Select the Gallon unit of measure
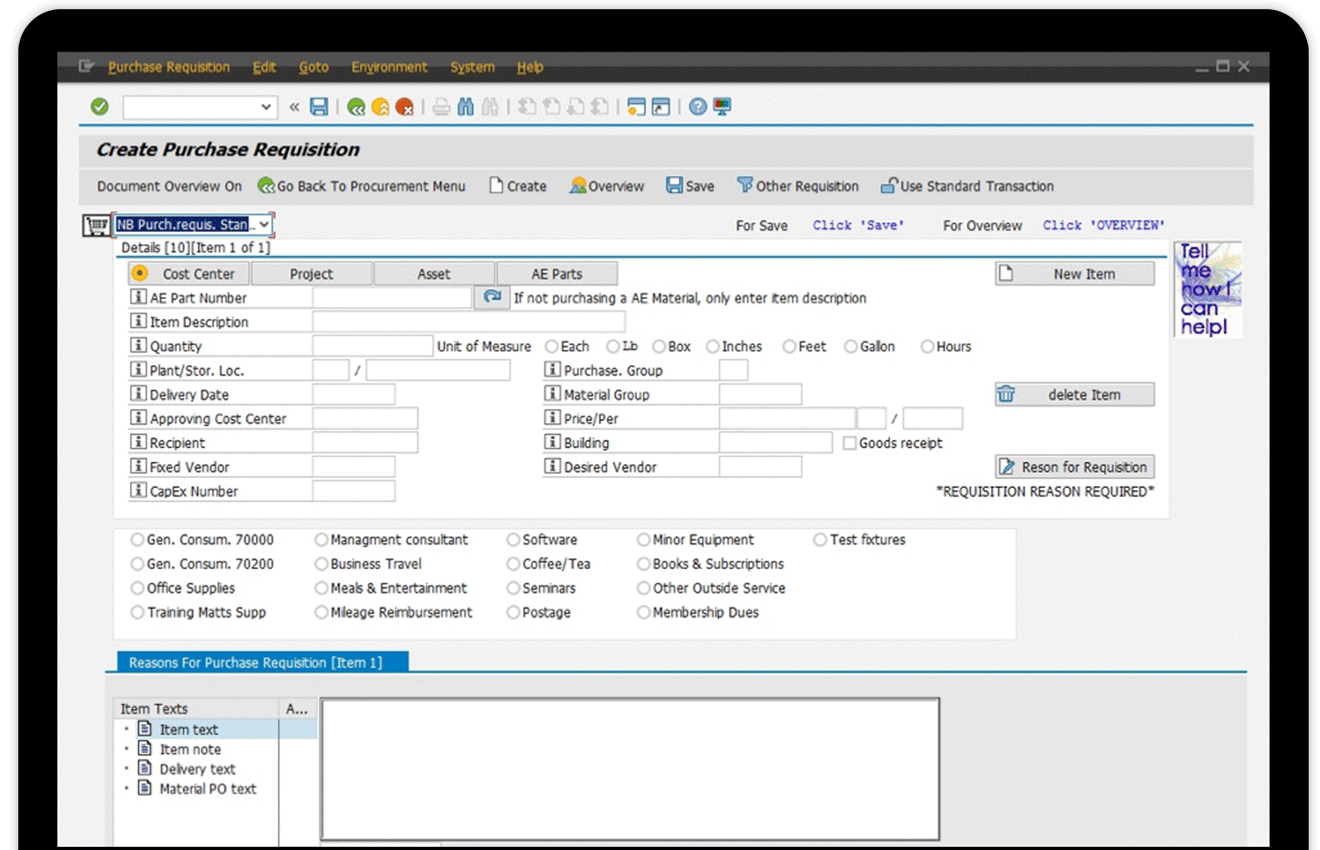This screenshot has width=1320, height=850. (851, 346)
